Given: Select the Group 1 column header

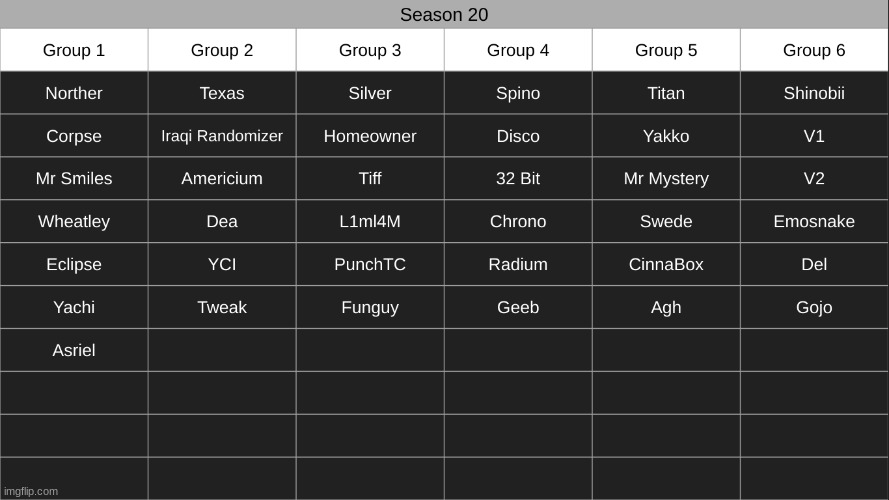Looking at the screenshot, I should pyautogui.click(x=74, y=50).
